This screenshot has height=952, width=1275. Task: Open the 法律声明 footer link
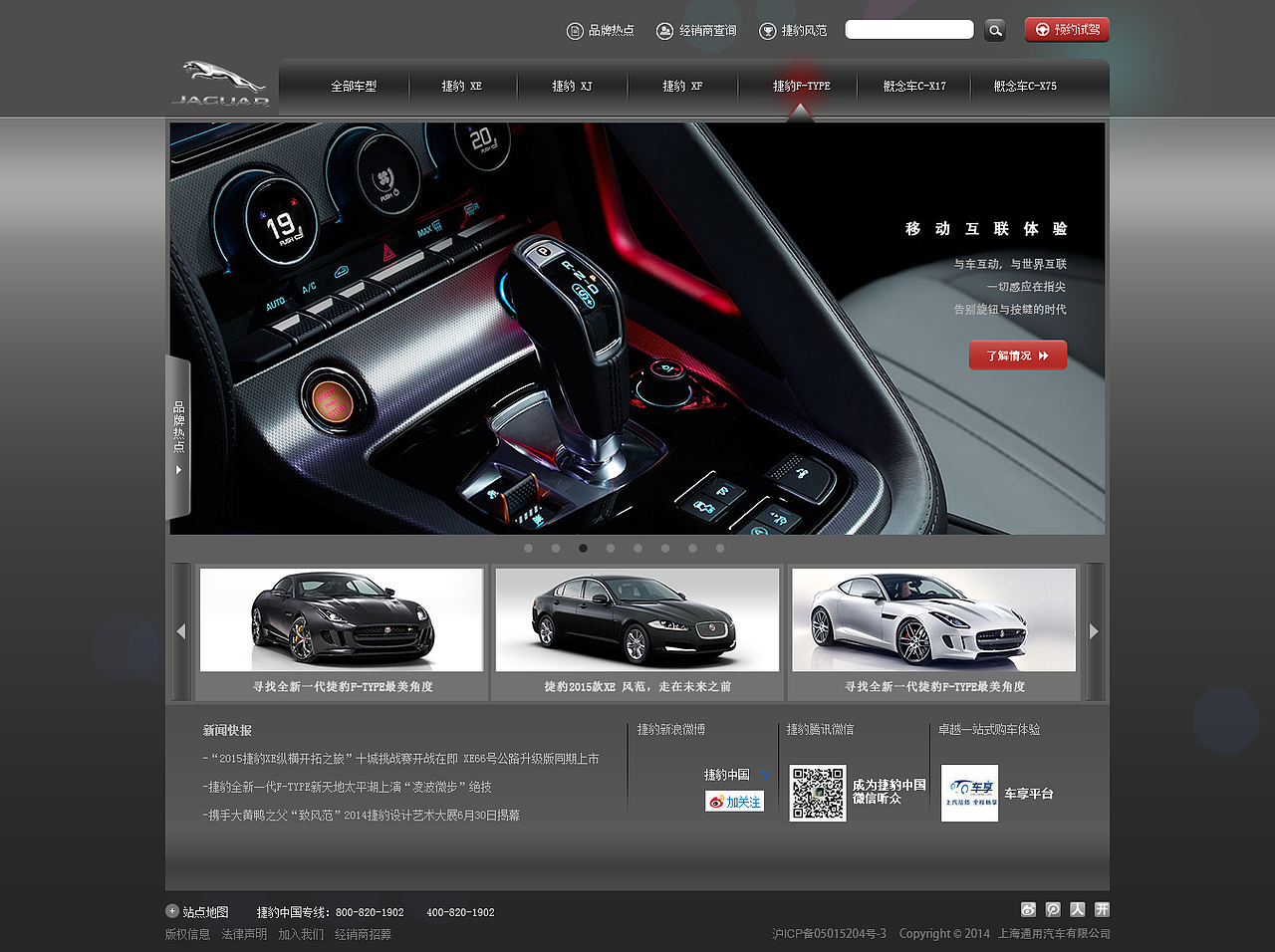click(244, 934)
